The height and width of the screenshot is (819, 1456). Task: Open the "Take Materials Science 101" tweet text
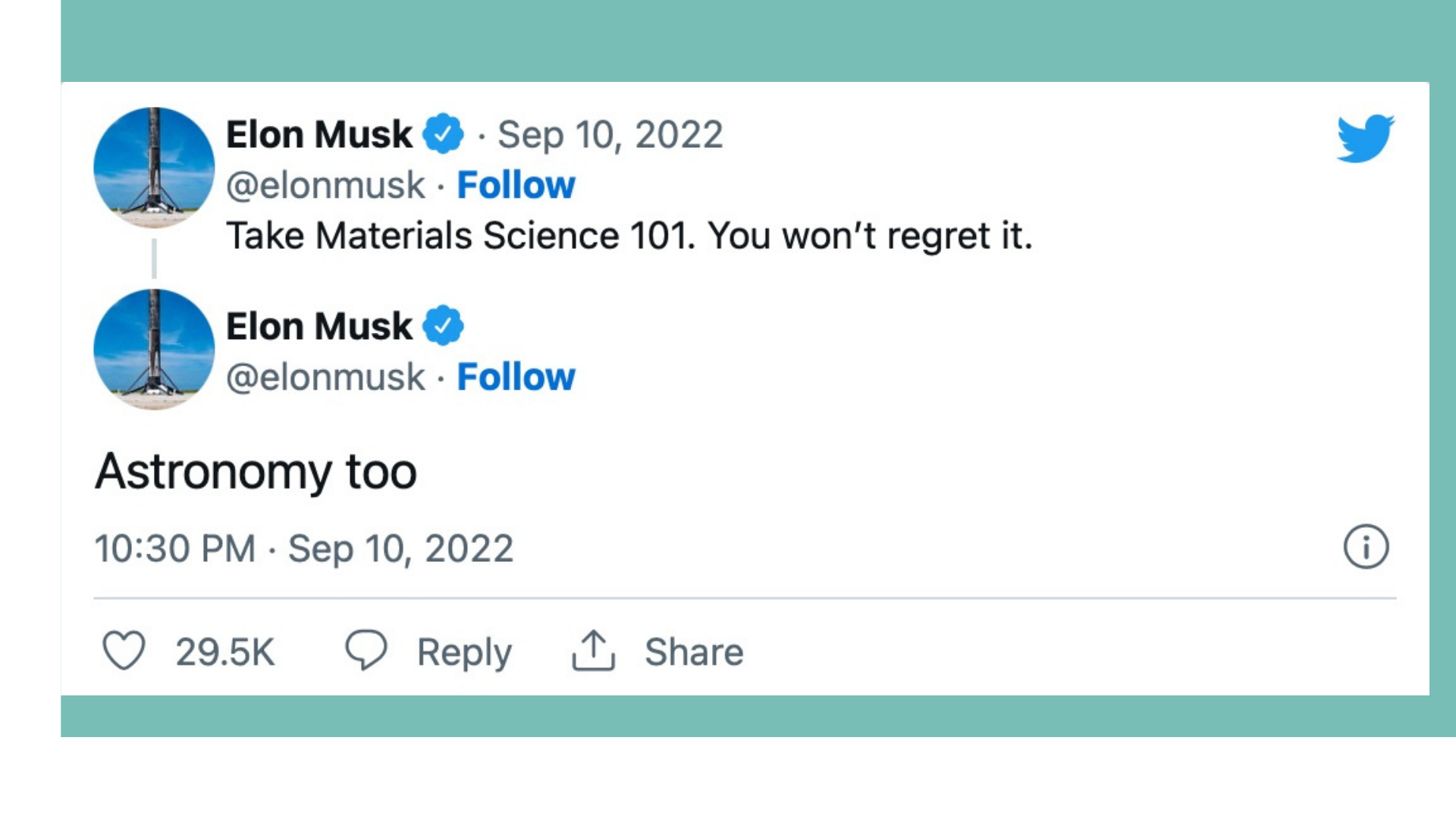pos(629,236)
